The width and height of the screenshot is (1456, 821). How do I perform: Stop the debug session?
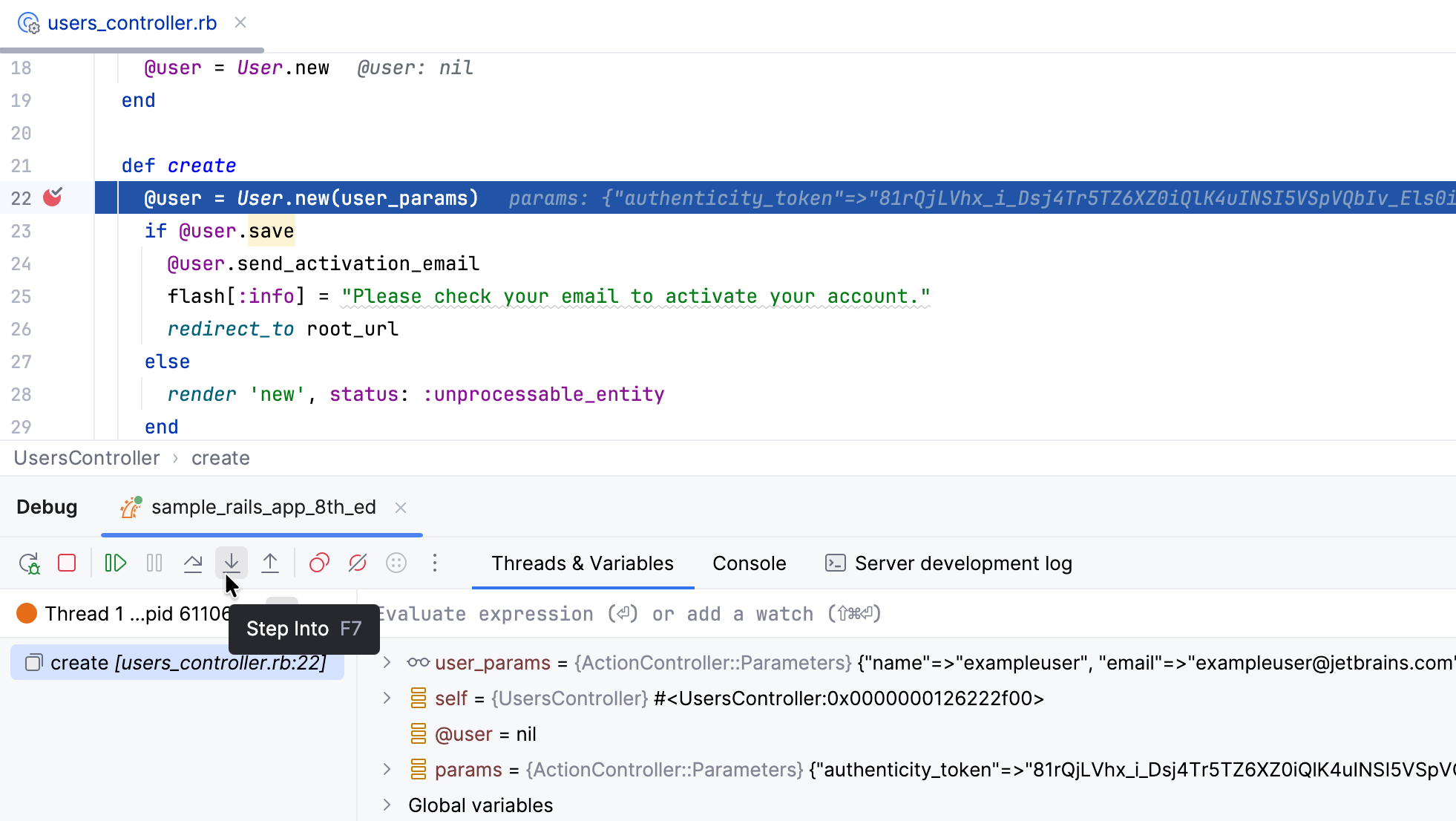67,563
